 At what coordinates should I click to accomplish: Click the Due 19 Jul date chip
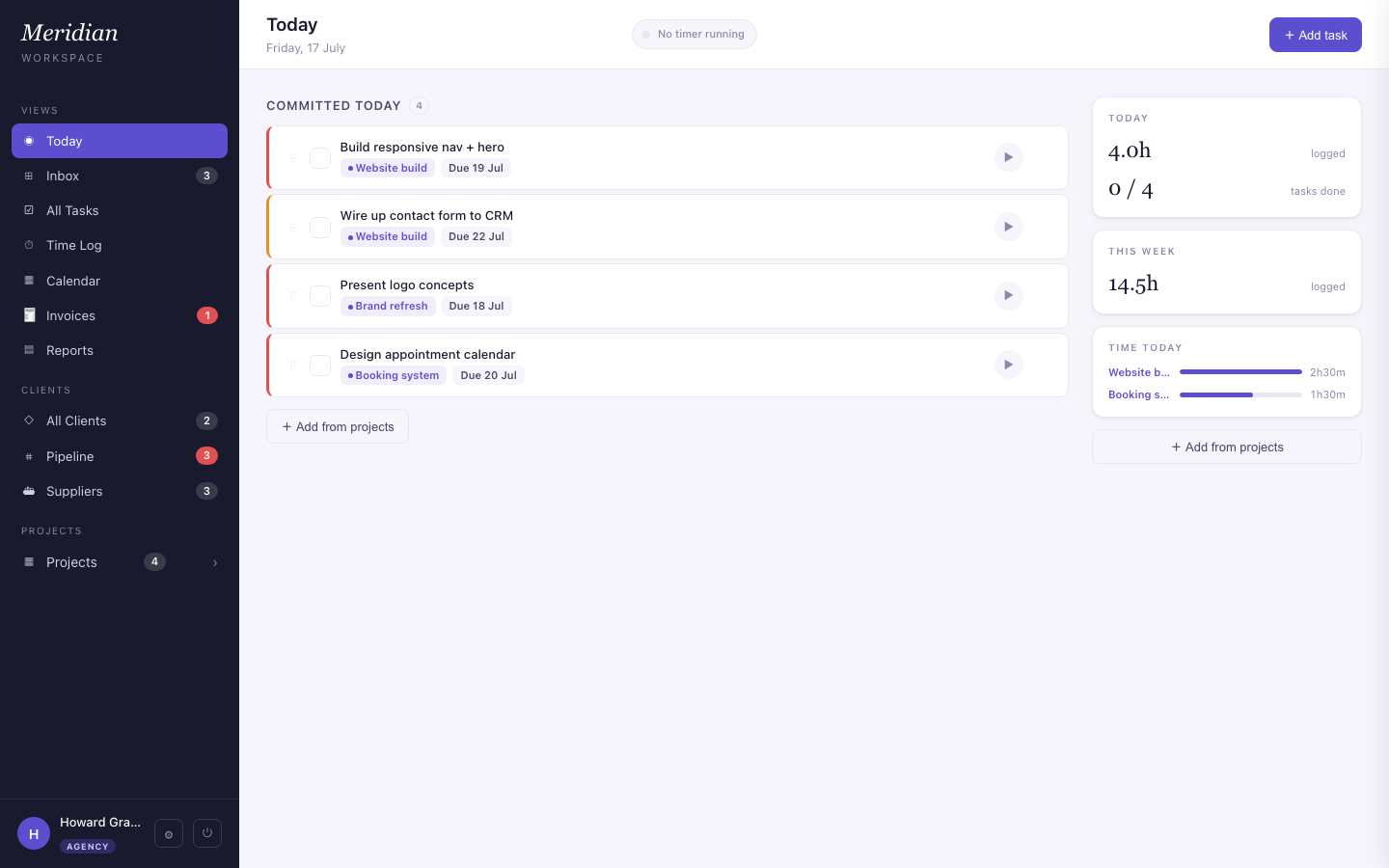tap(477, 168)
